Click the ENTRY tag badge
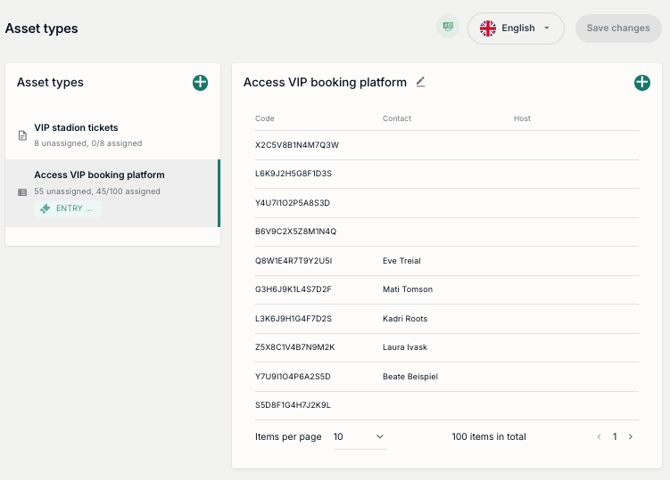 coord(68,209)
